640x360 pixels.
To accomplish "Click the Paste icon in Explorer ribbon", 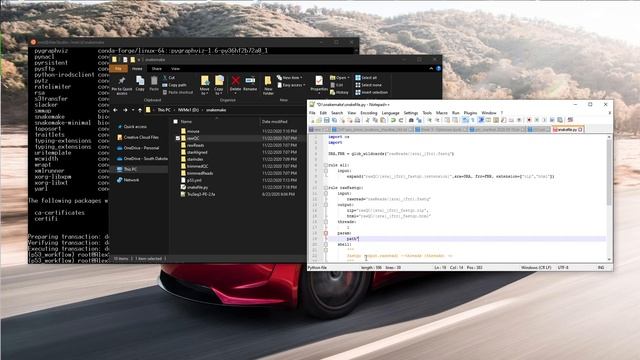I will point(154,83).
